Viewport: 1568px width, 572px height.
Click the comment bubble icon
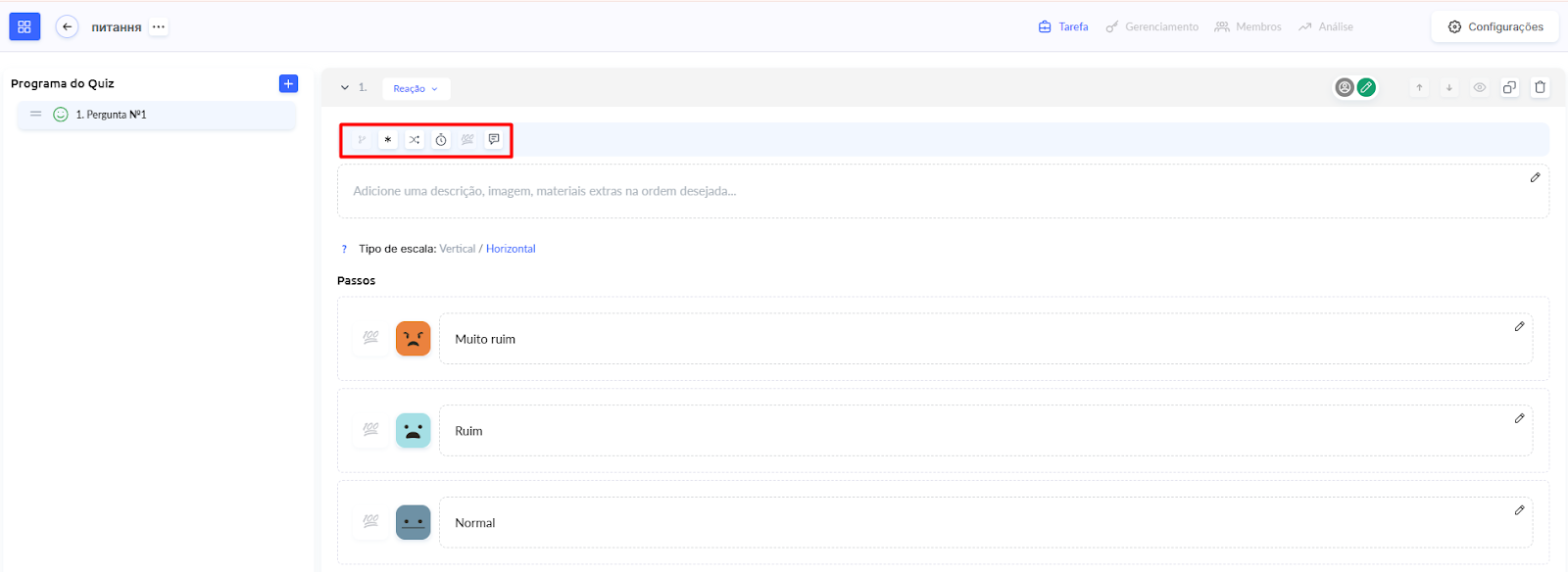[494, 140]
